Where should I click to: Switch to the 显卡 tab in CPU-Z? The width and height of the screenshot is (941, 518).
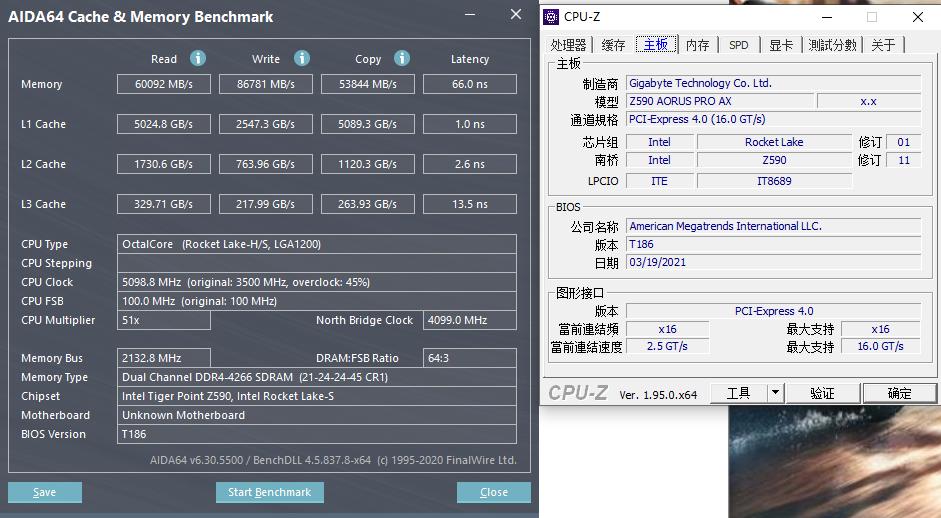(x=781, y=45)
